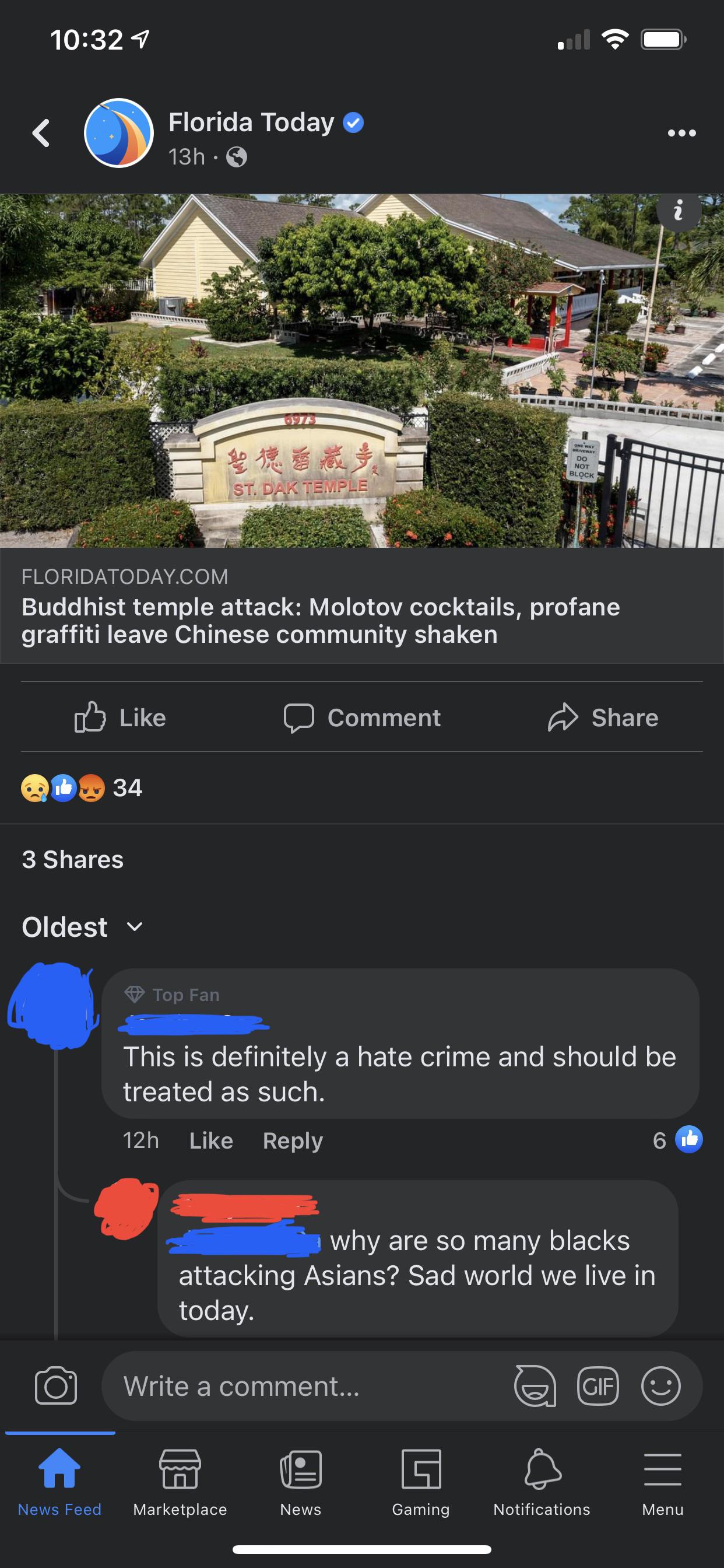
Task: Open the emoji picker smiley icon
Action: pos(660,1386)
